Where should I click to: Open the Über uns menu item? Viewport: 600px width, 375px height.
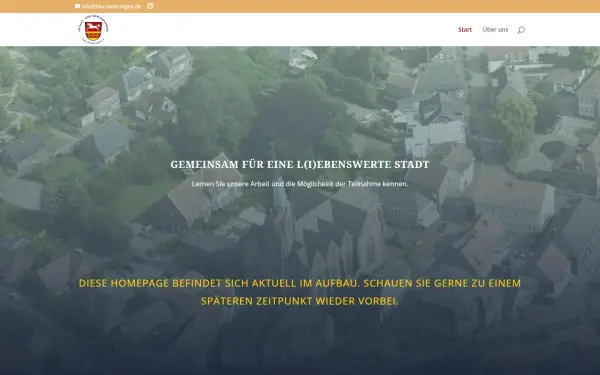[495, 29]
